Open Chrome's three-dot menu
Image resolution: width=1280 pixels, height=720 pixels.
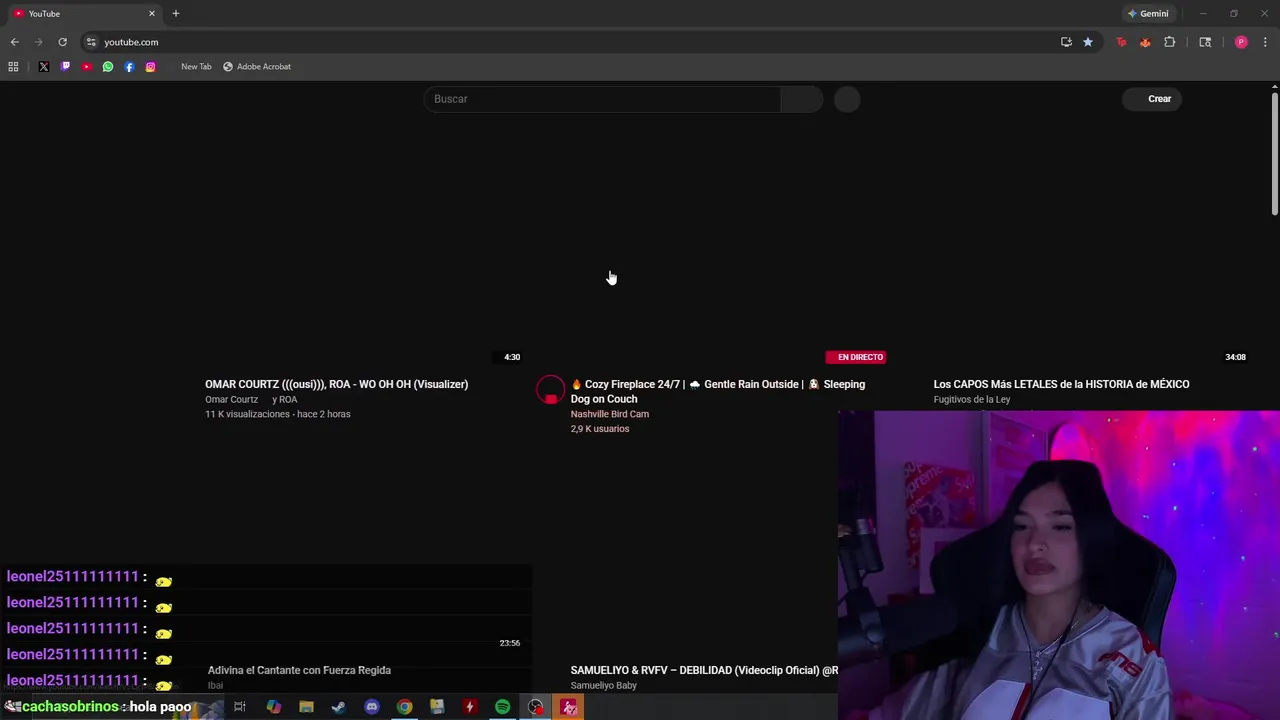[x=1265, y=42]
